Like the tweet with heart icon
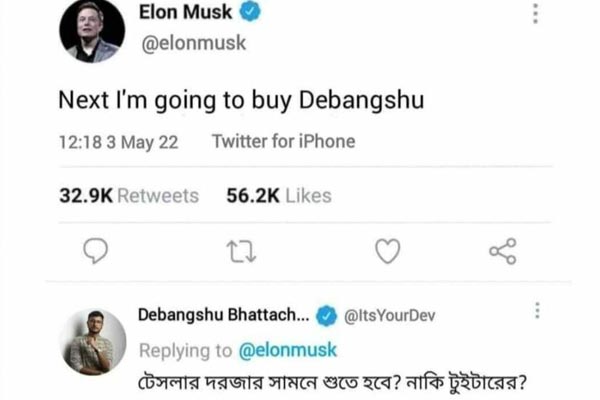600x400 pixels. coord(387,250)
